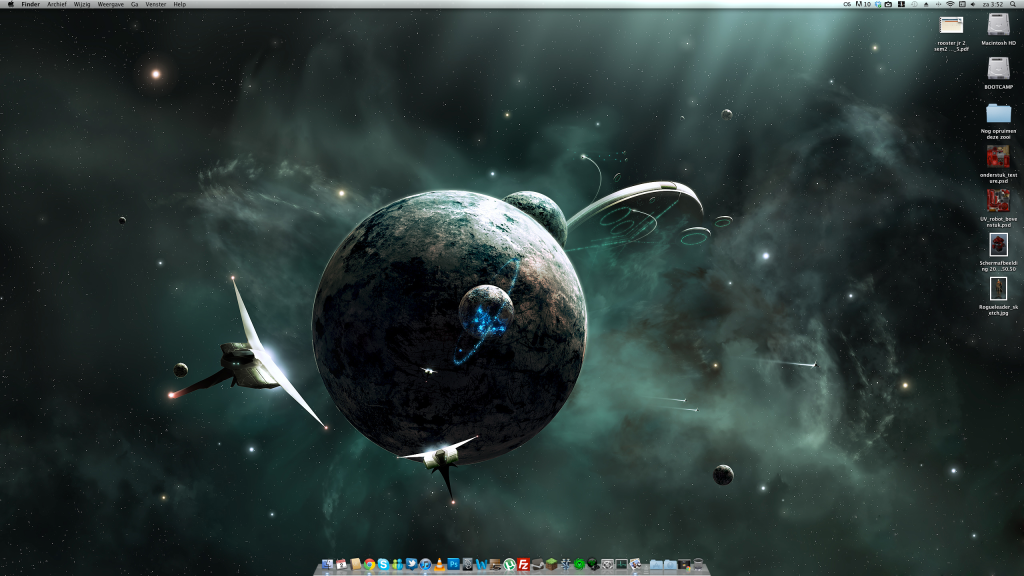Click the Finder icon in Dock
Viewport: 1024px width, 576px height.
point(327,565)
